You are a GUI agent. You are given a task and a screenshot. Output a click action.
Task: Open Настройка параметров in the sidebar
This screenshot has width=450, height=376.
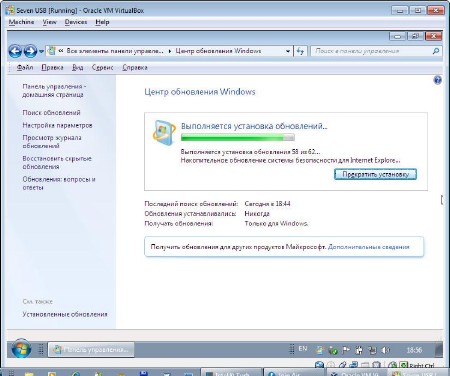click(x=57, y=125)
